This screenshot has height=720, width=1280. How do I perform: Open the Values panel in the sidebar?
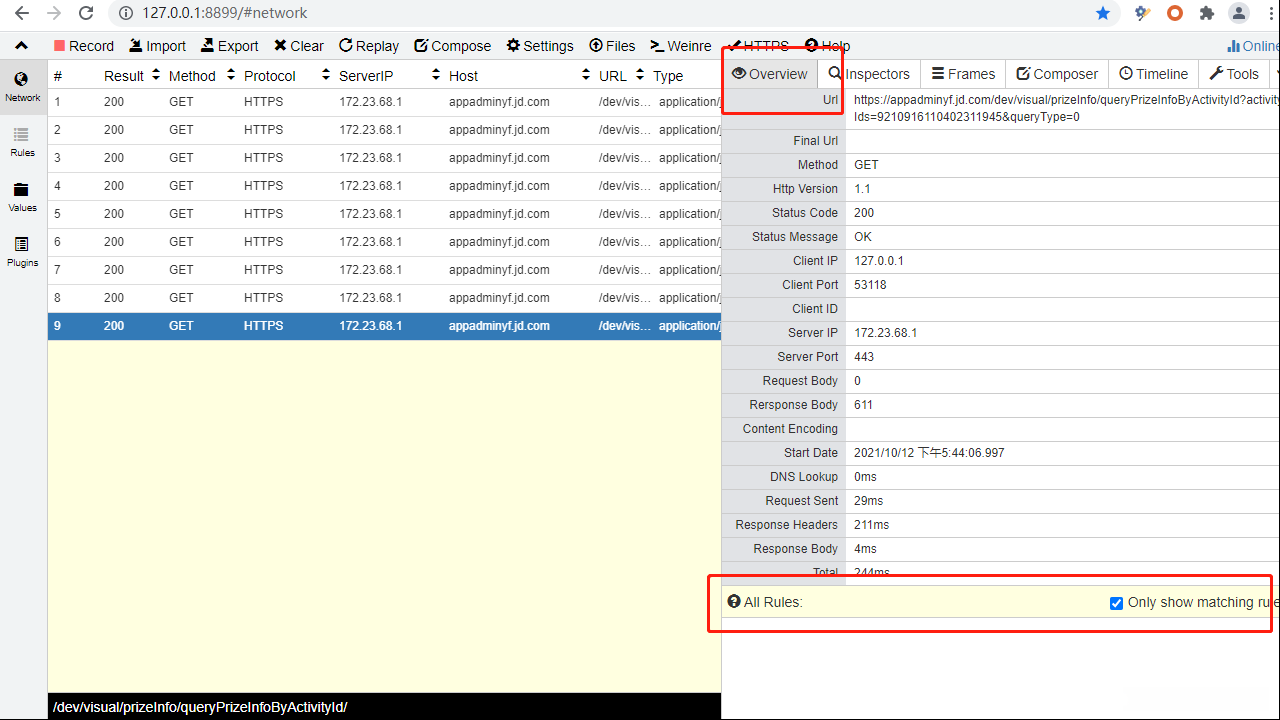point(22,197)
